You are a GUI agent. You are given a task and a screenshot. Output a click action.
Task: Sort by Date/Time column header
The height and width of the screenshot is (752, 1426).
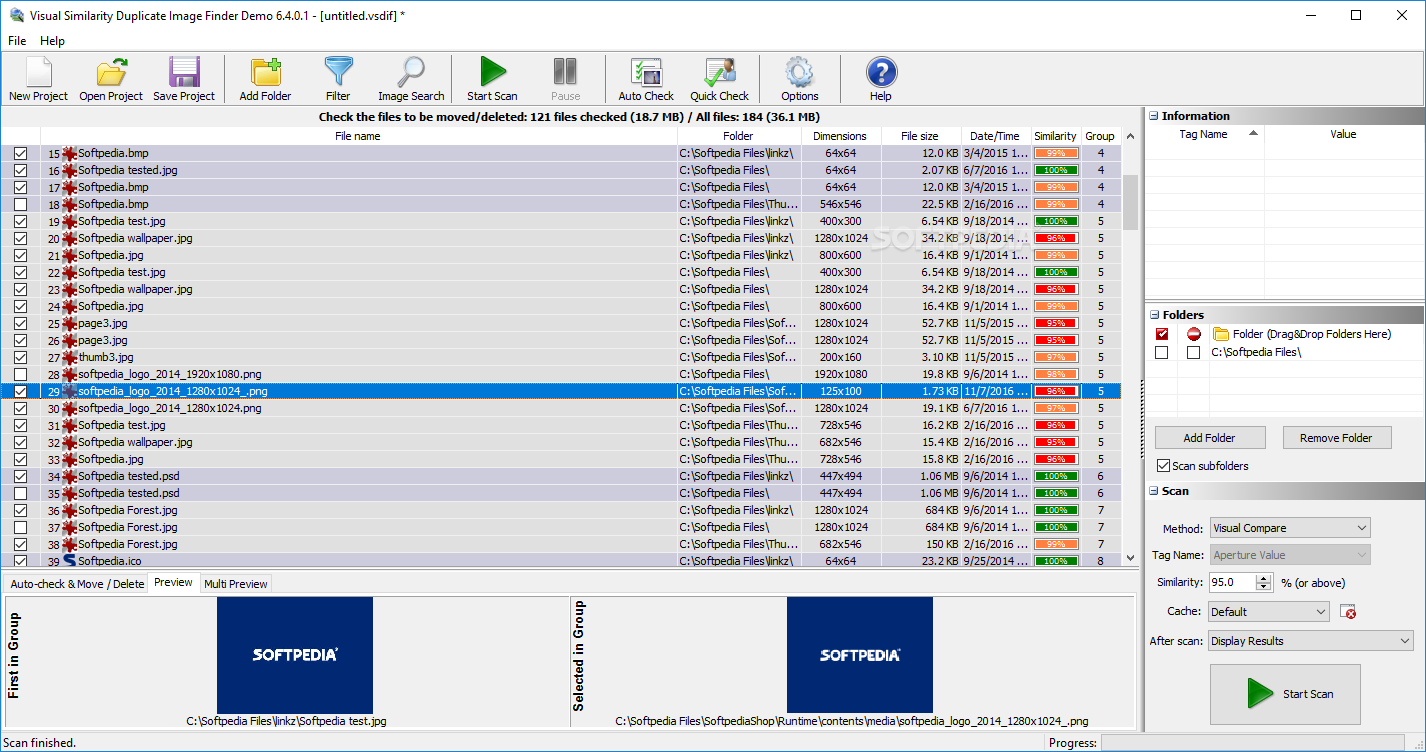click(x=995, y=136)
